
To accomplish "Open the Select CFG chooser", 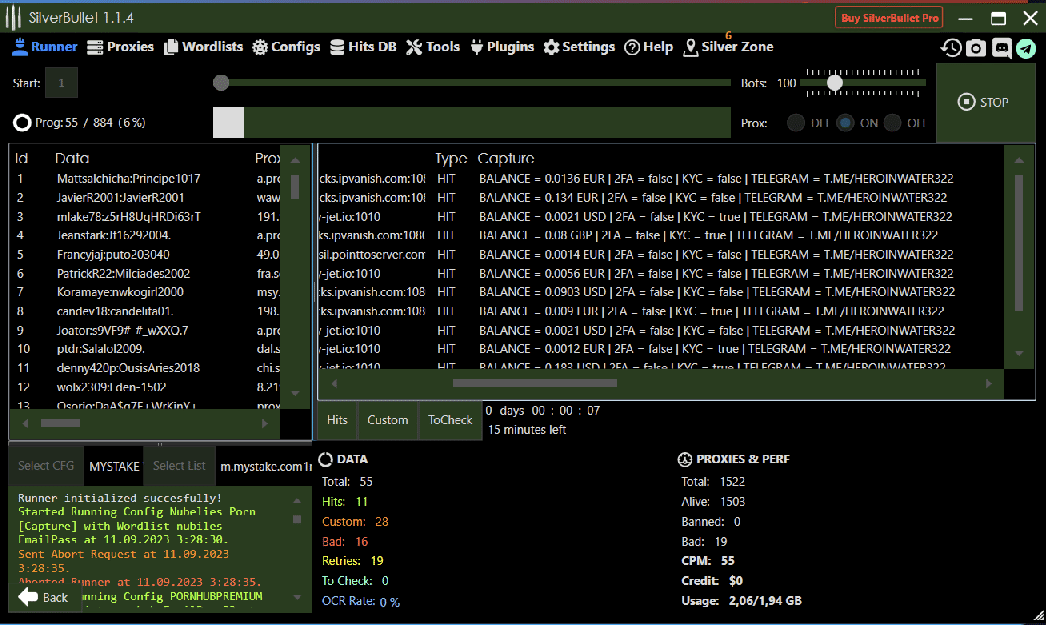I will (46, 466).
